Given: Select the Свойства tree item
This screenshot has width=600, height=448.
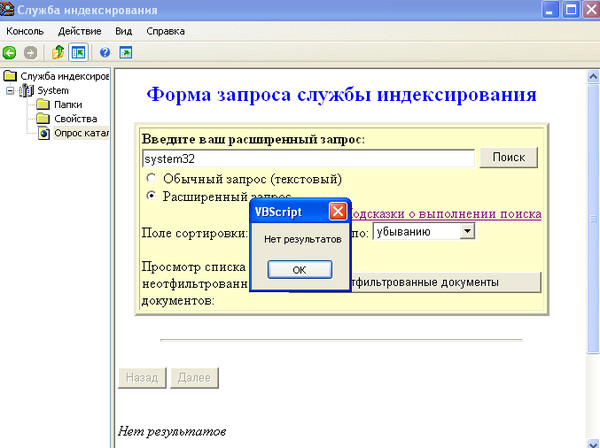Looking at the screenshot, I should point(76,119).
